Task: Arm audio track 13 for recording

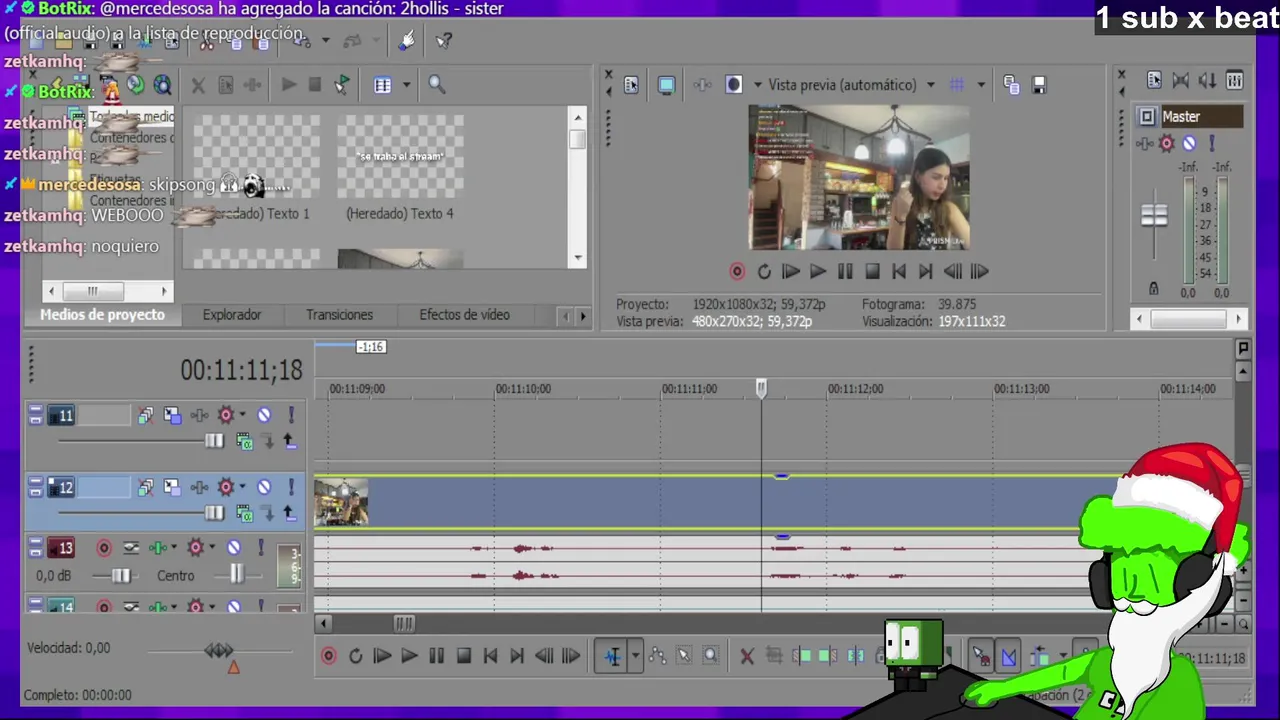Action: click(x=103, y=548)
